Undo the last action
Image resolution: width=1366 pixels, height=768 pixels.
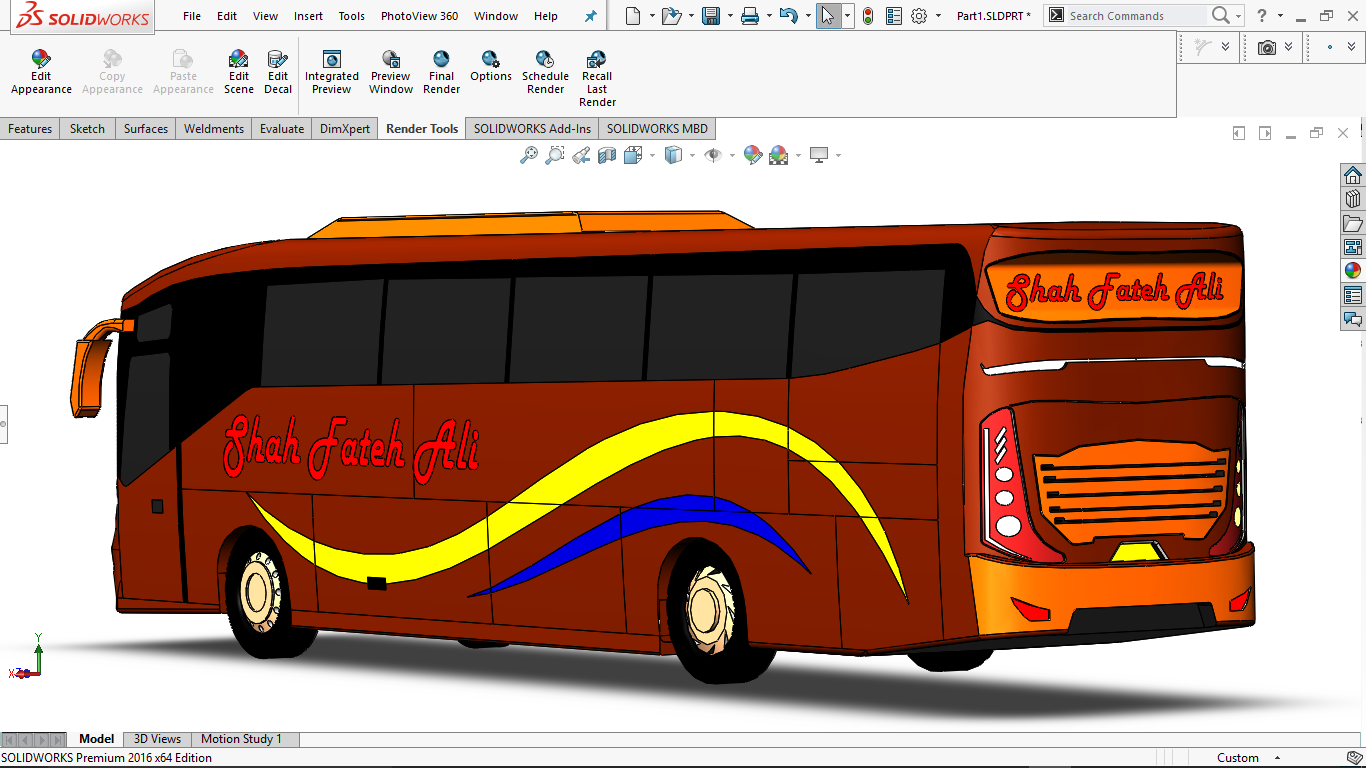788,16
